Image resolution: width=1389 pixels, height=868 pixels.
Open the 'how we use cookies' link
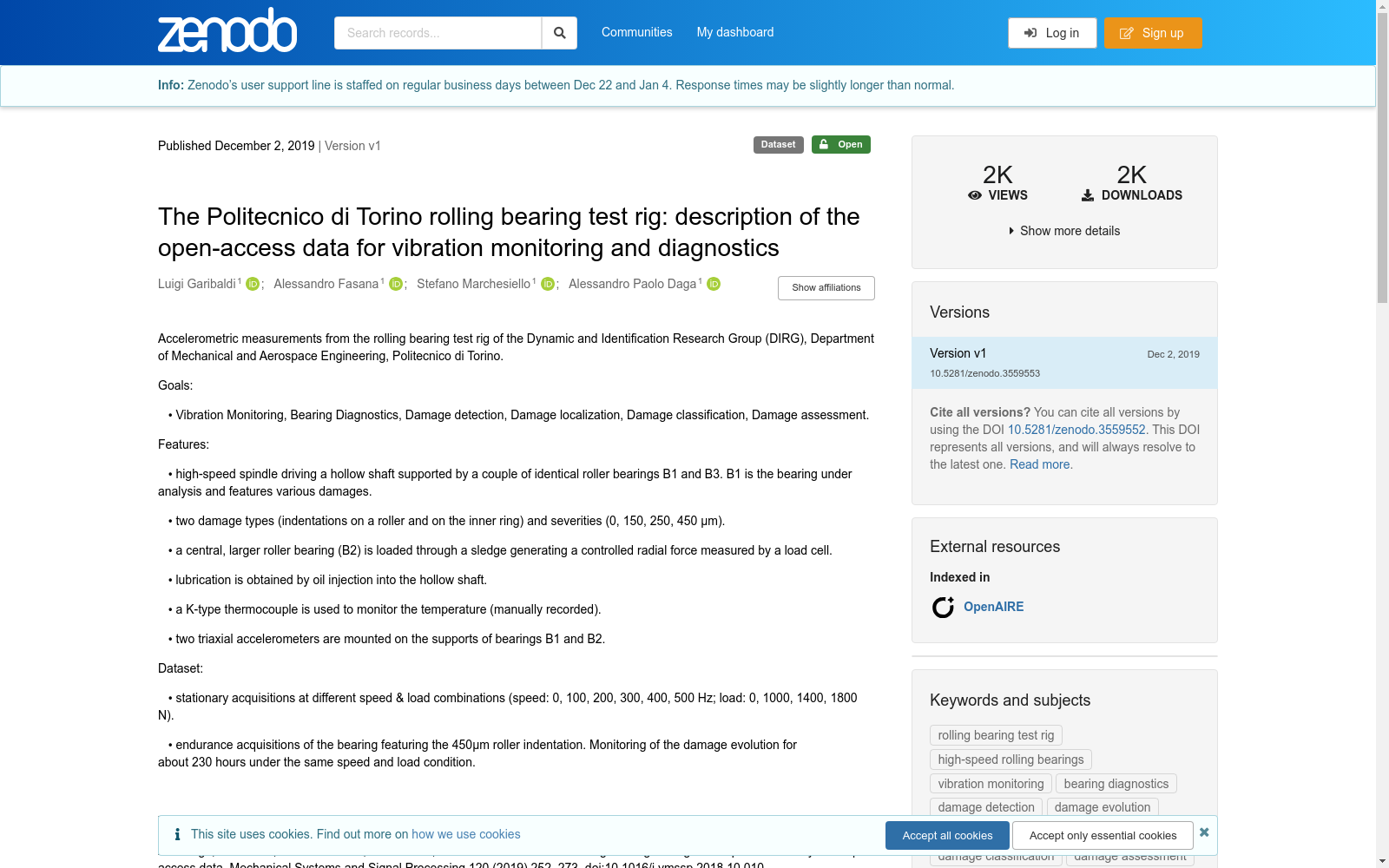[466, 834]
